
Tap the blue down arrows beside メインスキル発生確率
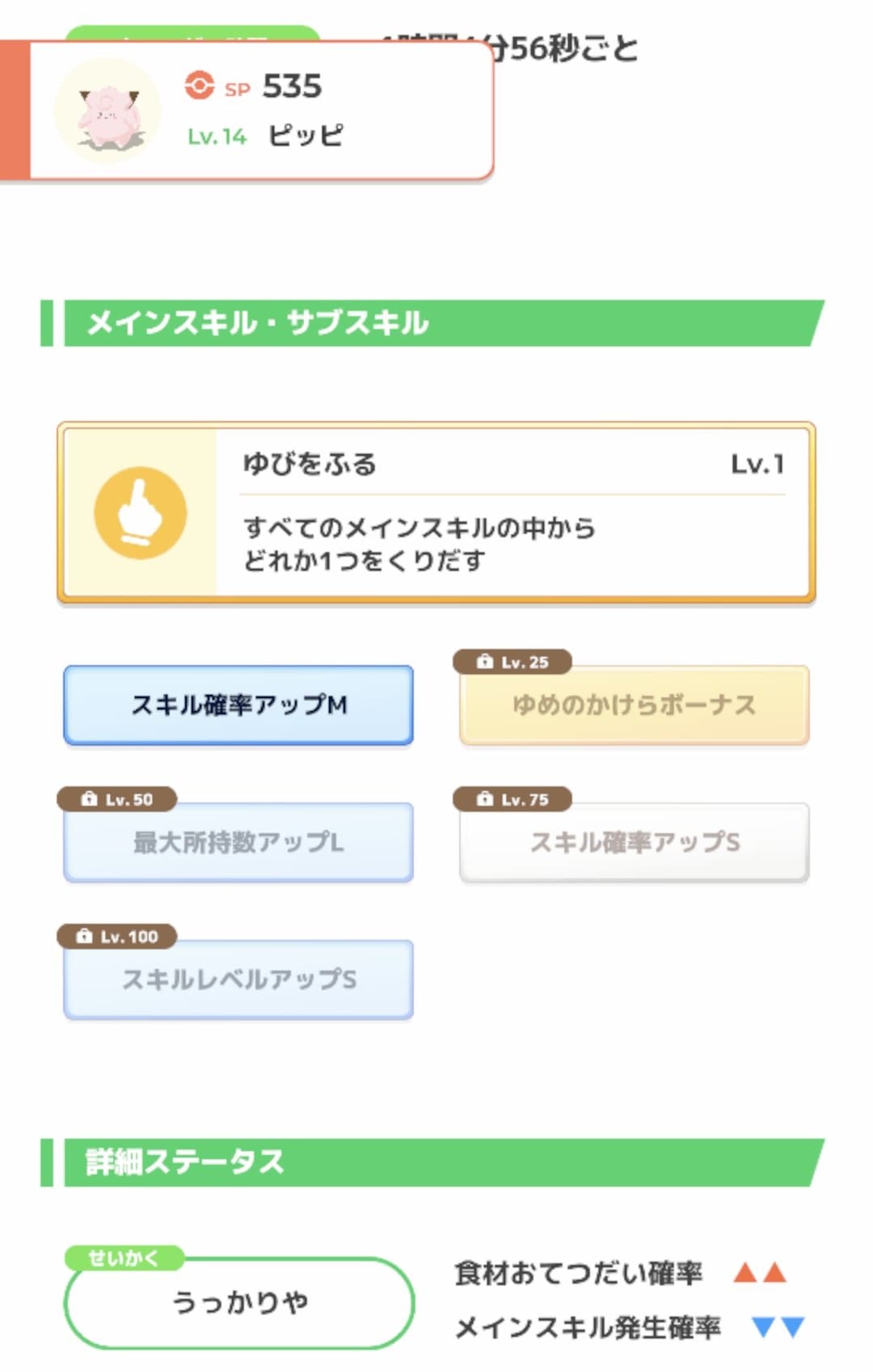point(778,1327)
